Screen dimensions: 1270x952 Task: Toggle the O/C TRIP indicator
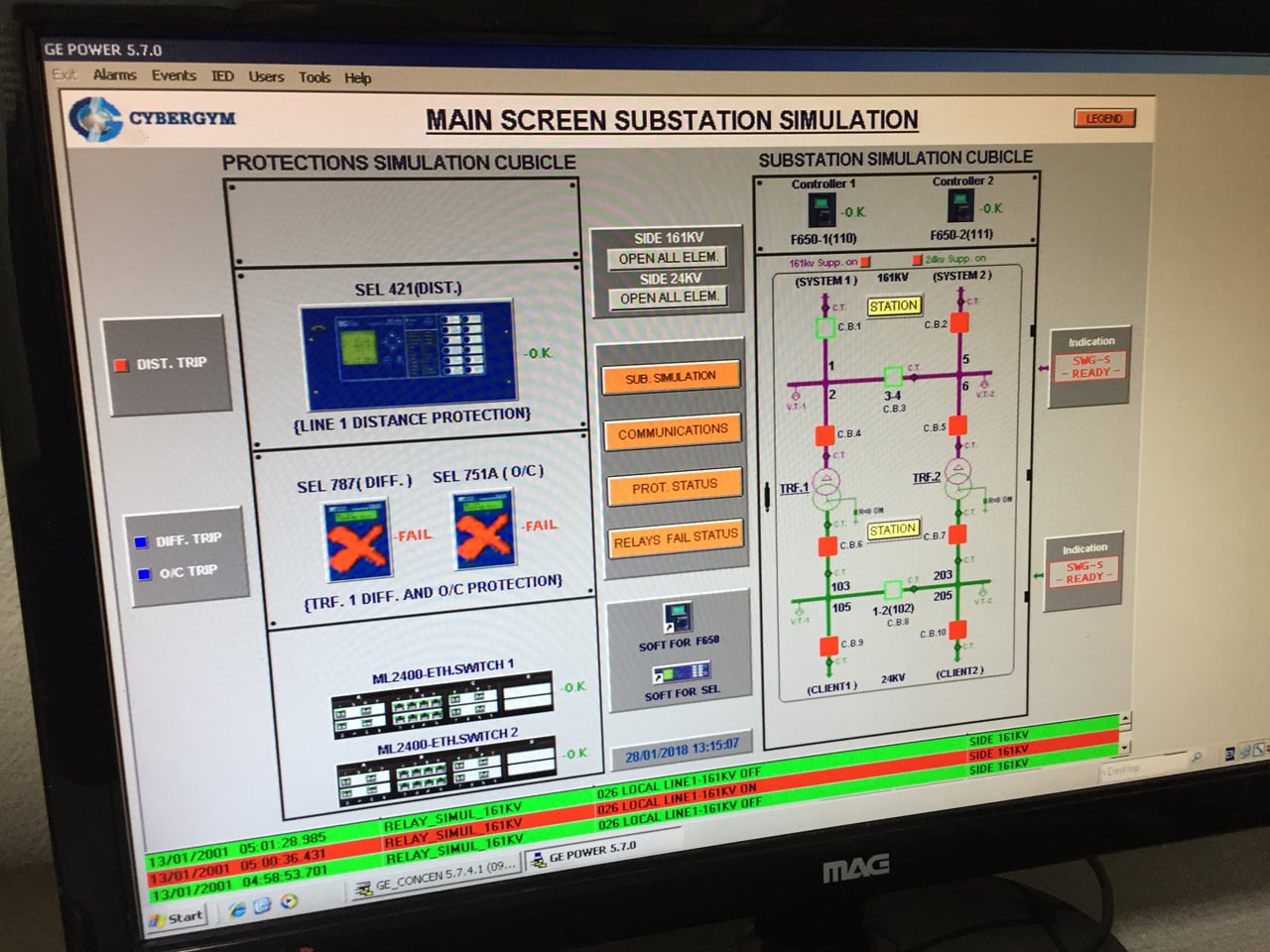point(144,574)
